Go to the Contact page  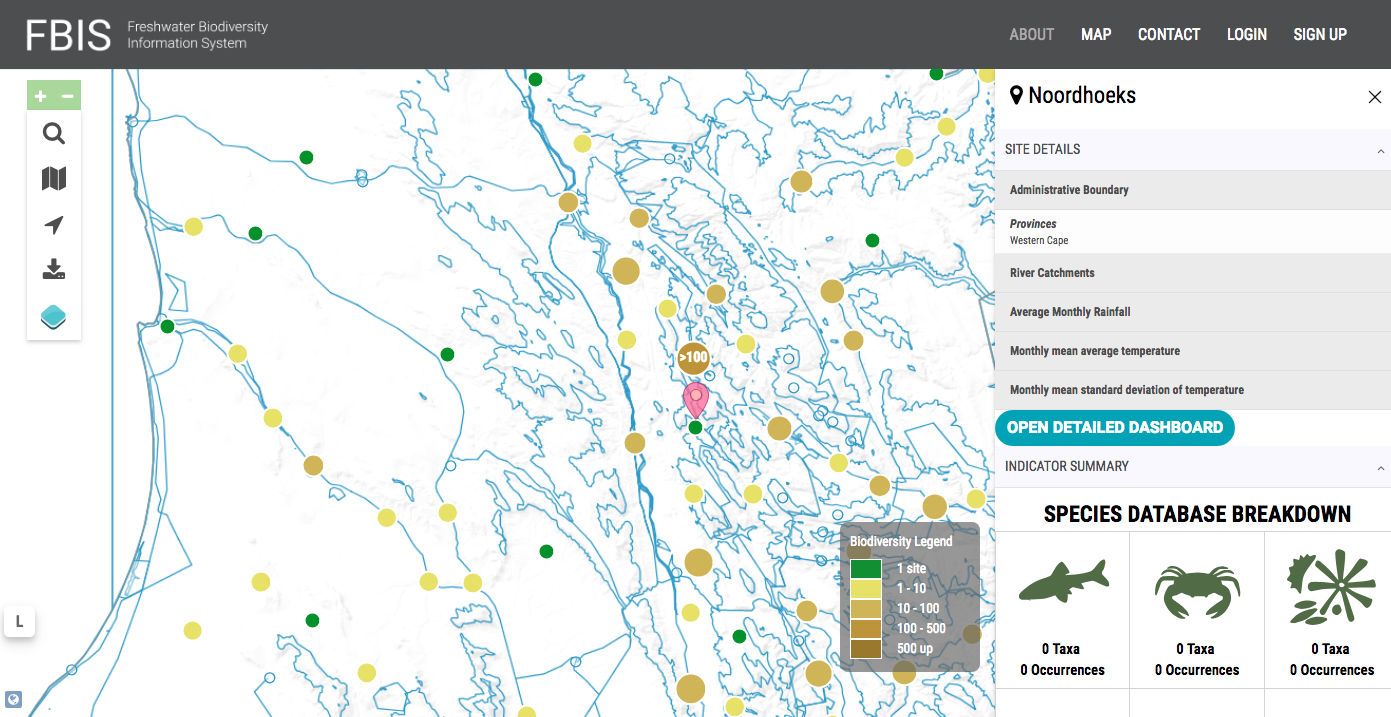click(x=1168, y=34)
